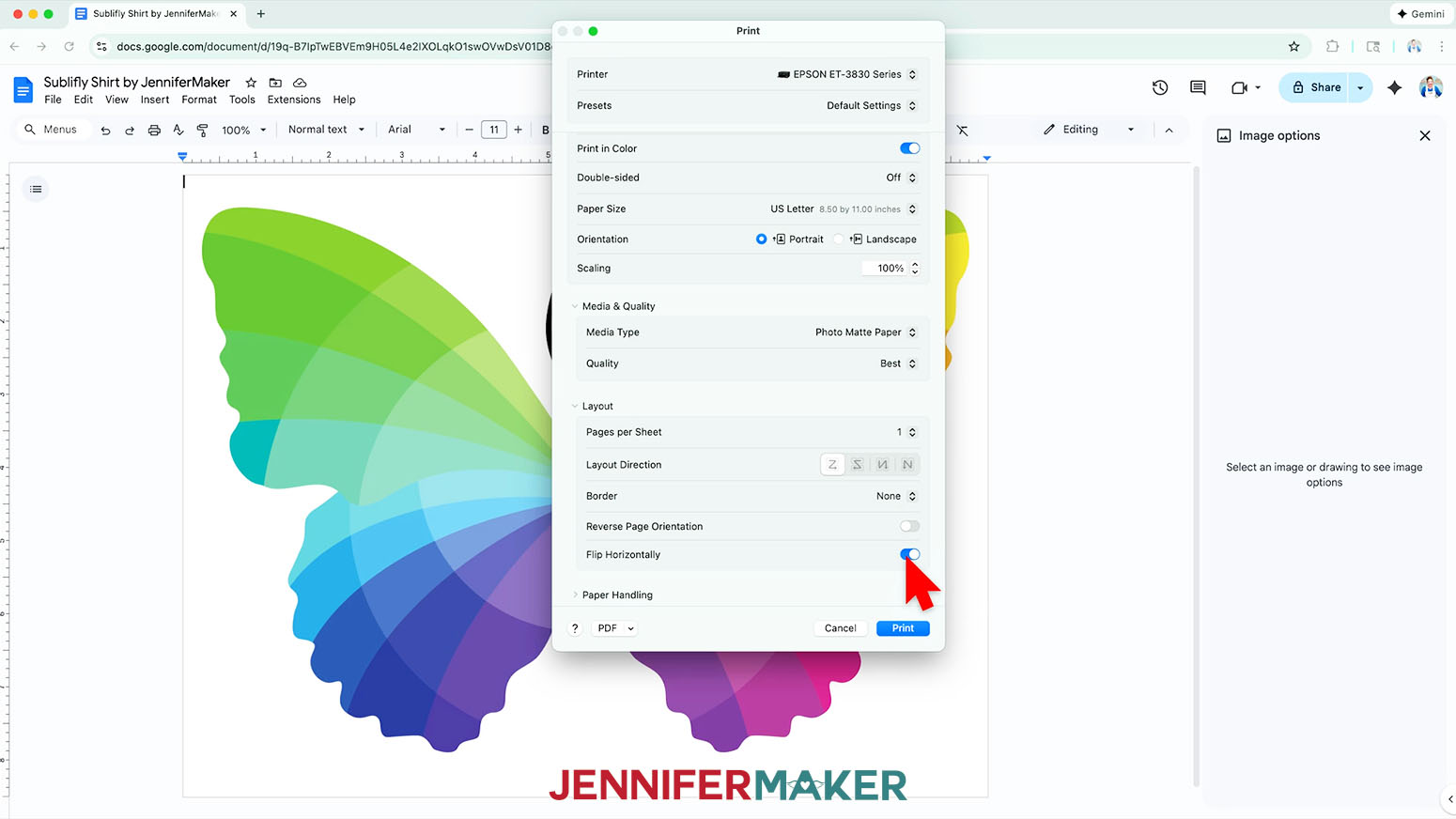Image resolution: width=1456 pixels, height=819 pixels.
Task: Click the move-to-folder icon beside title
Action: coord(275,83)
